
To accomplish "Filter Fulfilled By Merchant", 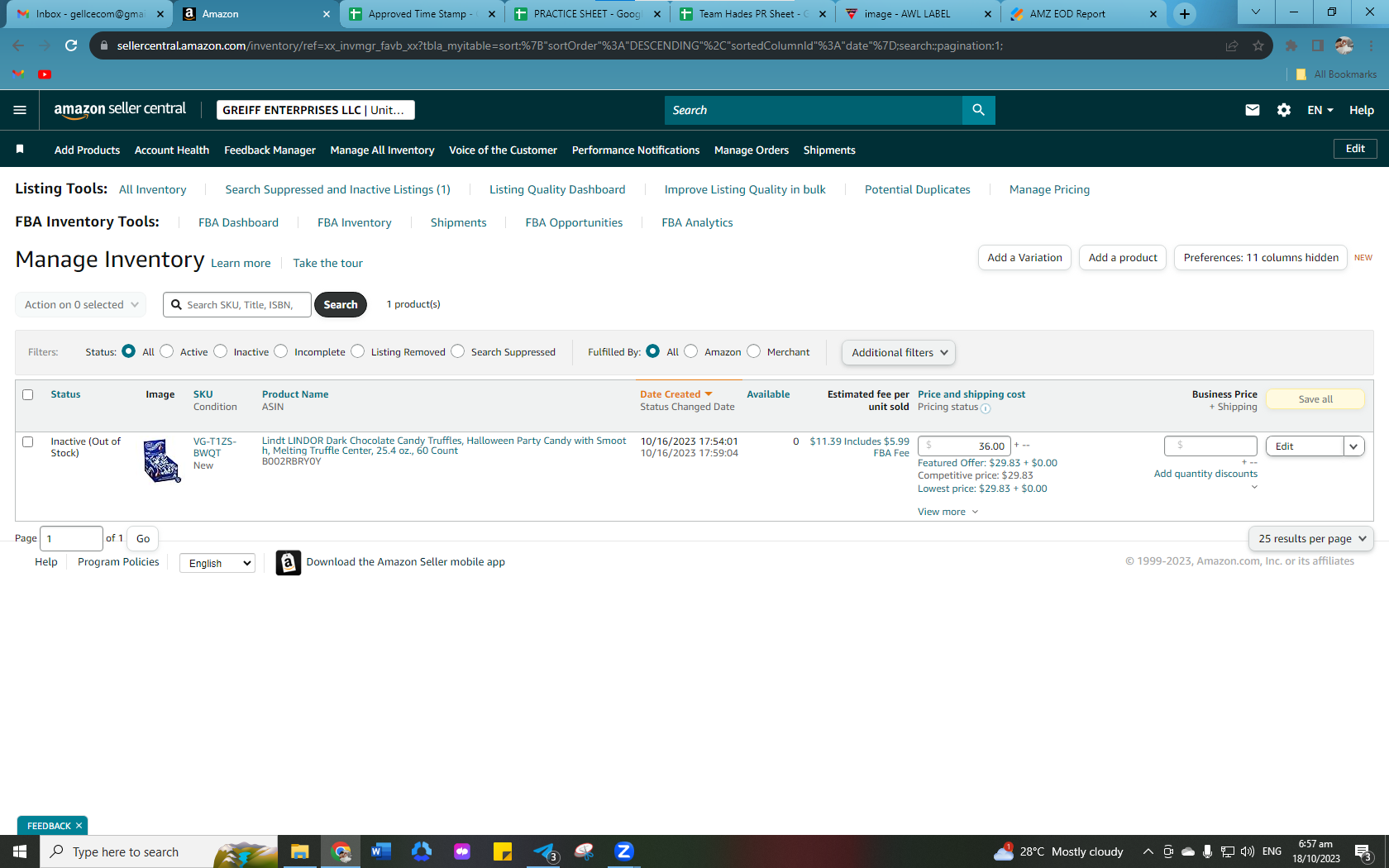I will click(754, 351).
